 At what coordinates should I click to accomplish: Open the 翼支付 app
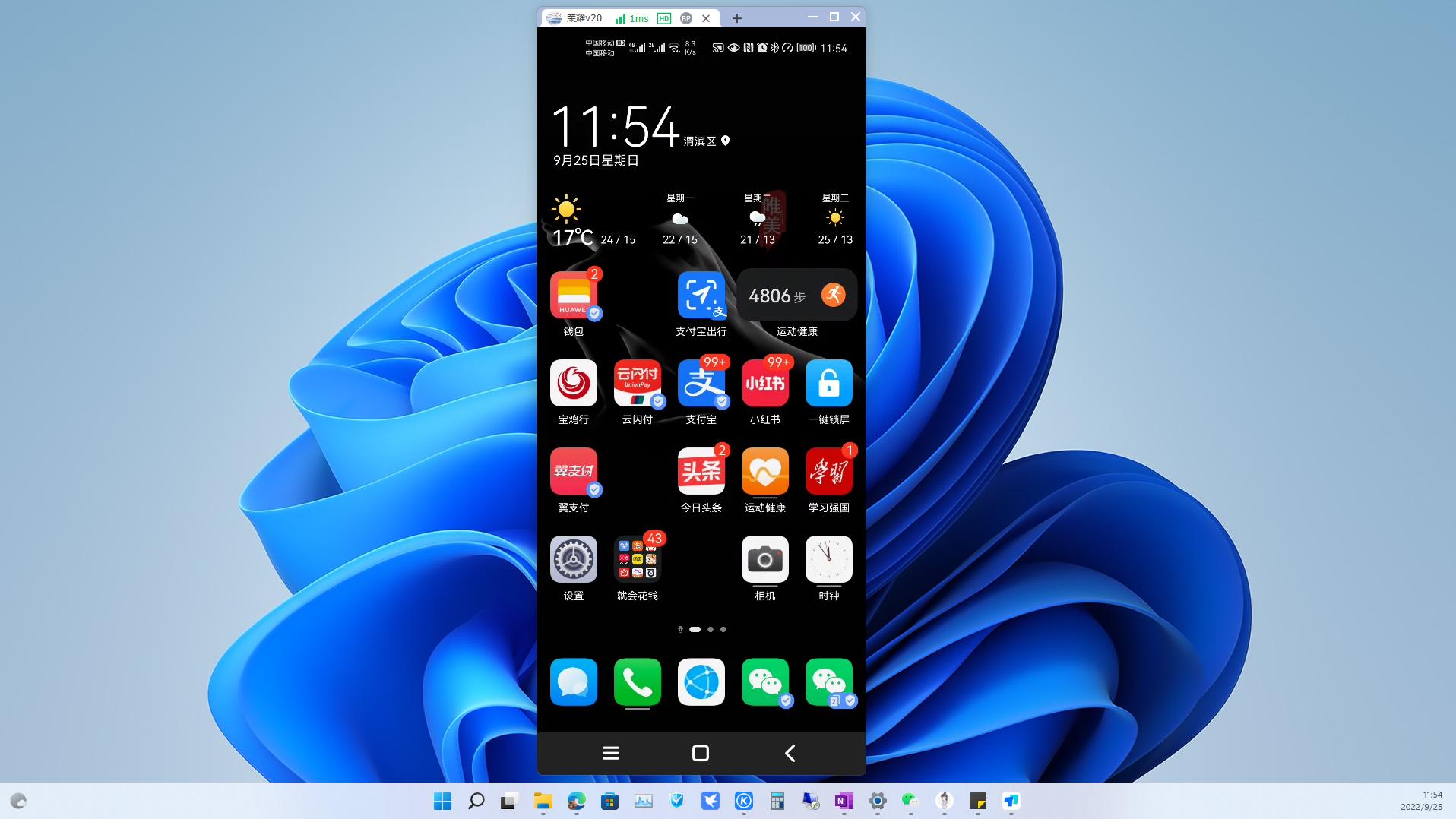pyautogui.click(x=574, y=472)
